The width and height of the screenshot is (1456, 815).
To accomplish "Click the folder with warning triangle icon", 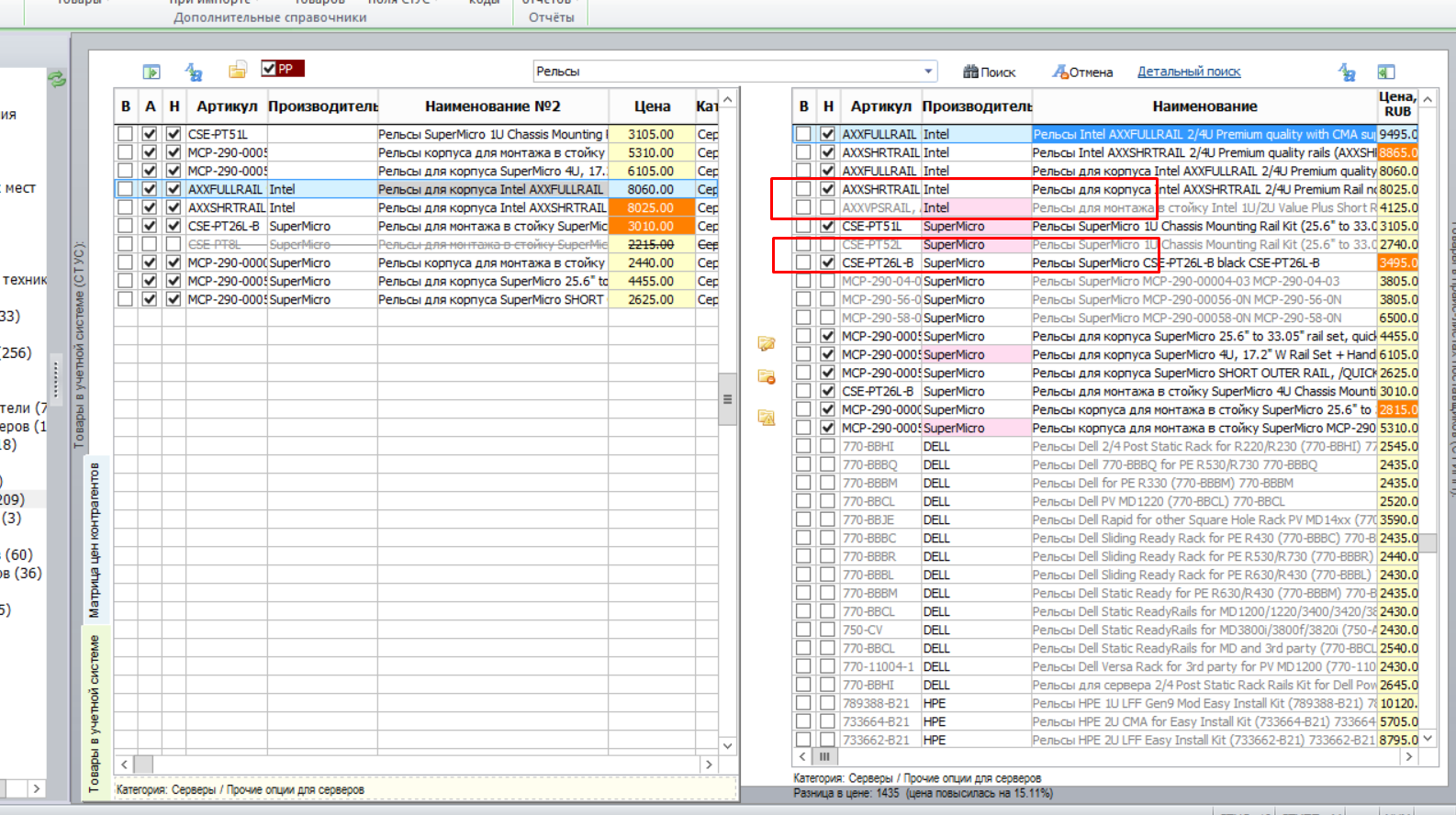I will coord(767,418).
